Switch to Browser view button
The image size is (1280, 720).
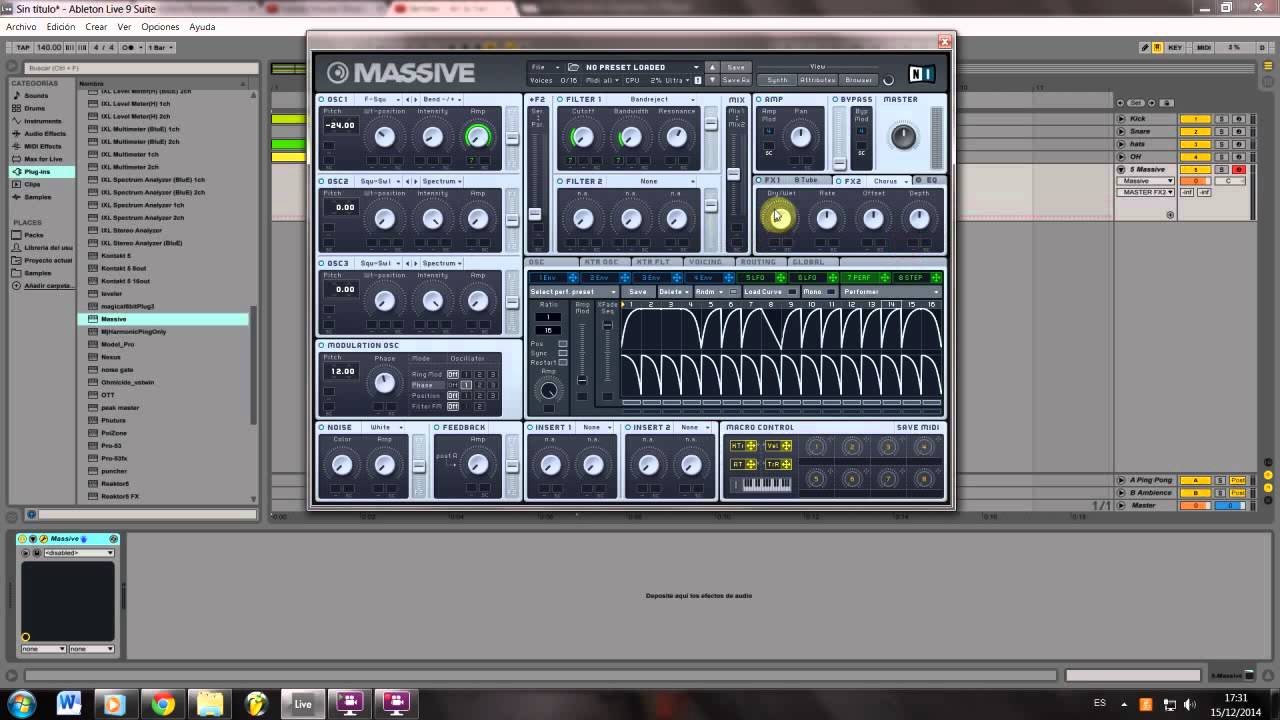(858, 80)
